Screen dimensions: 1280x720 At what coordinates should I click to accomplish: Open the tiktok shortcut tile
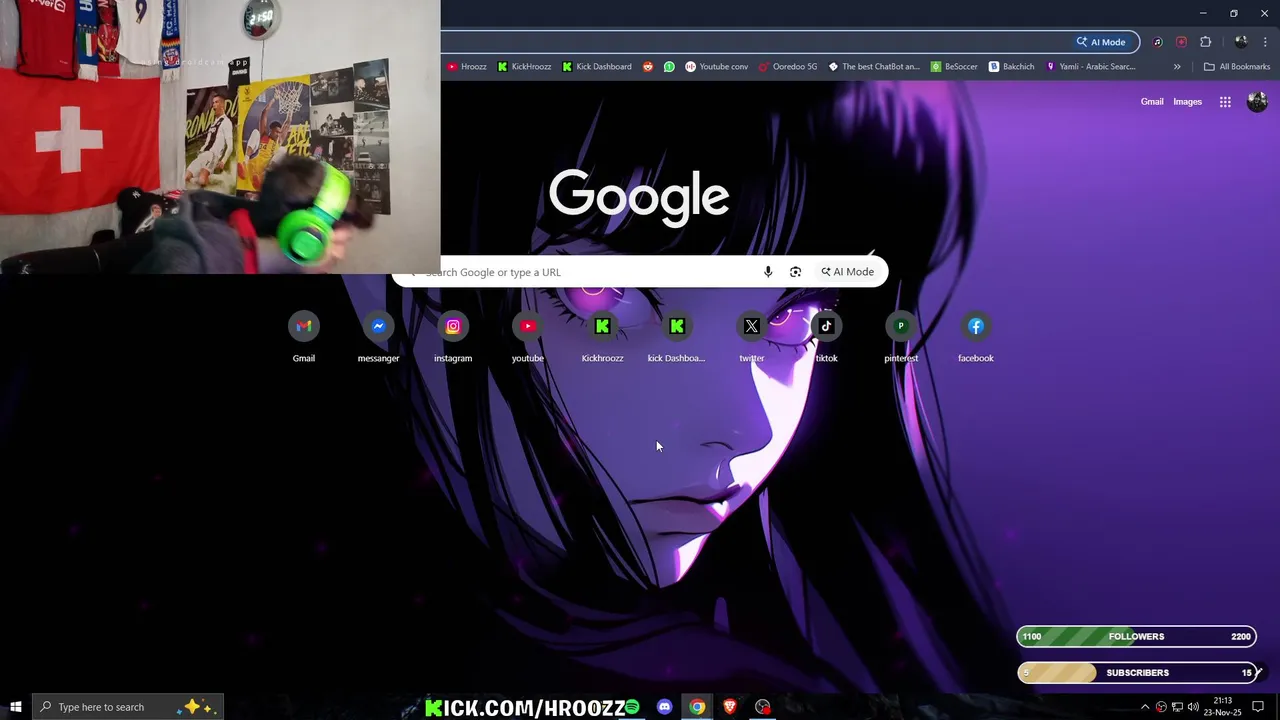pyautogui.click(x=826, y=337)
